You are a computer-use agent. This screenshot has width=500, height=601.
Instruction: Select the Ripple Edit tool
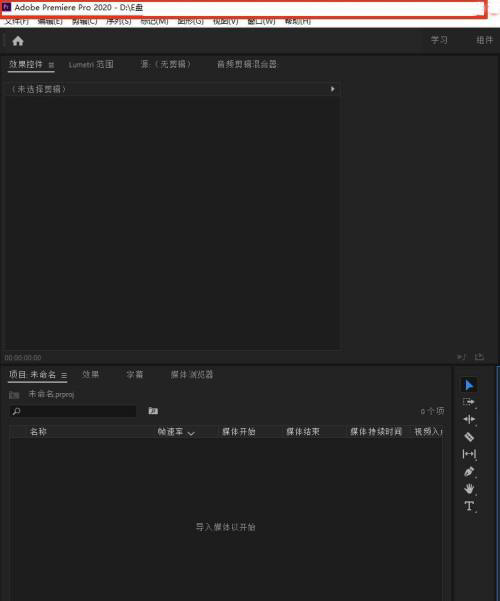point(469,419)
